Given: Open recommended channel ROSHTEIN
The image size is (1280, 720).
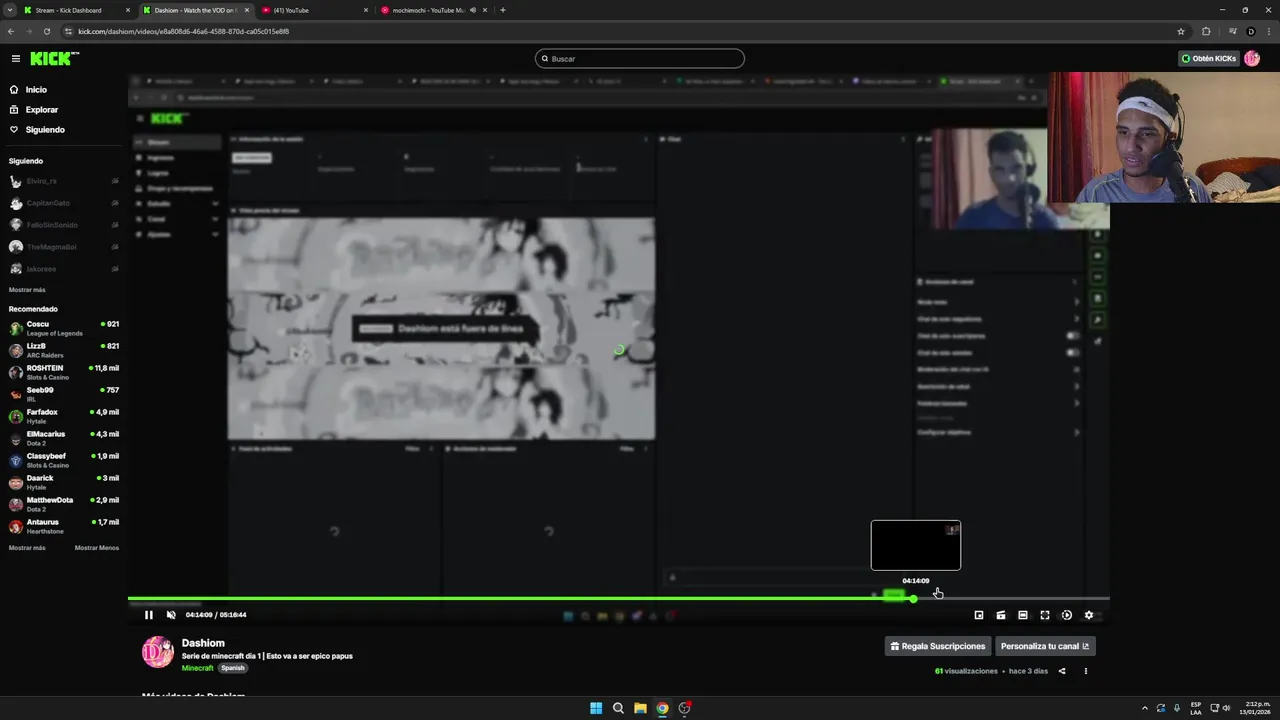Looking at the screenshot, I should coord(64,372).
